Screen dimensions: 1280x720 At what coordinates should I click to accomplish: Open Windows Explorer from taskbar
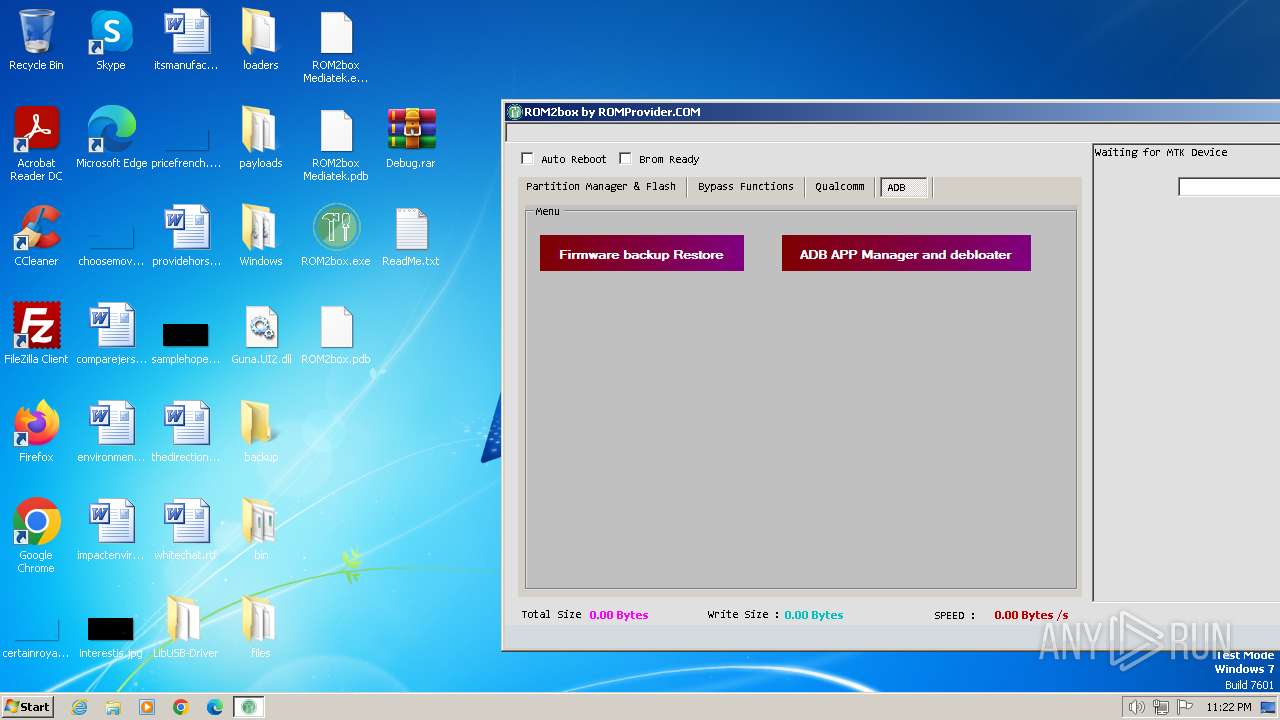click(113, 707)
